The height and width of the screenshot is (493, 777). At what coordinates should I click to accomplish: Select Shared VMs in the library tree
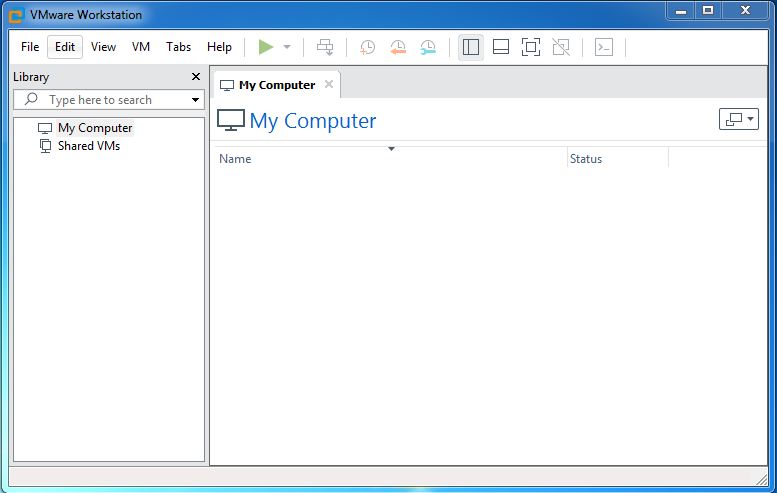tap(88, 146)
